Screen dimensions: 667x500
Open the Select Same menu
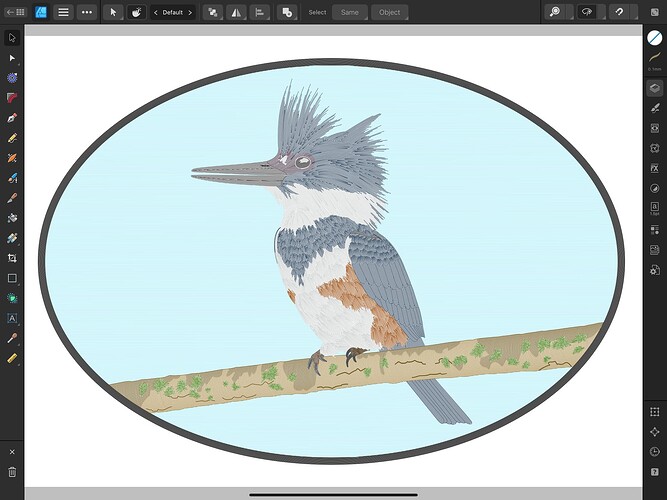[350, 12]
